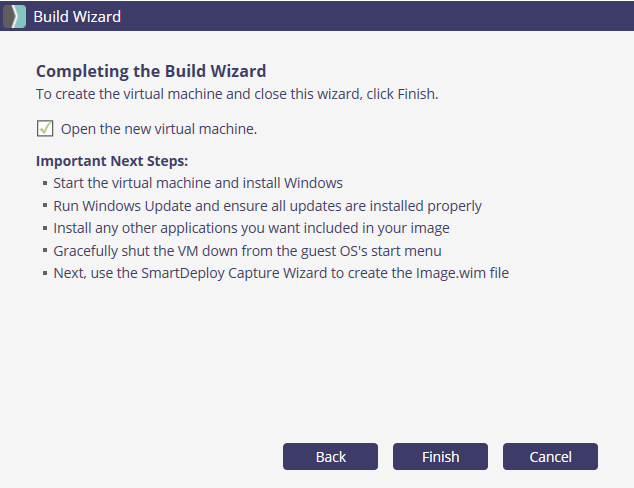This screenshot has width=634, height=488.
Task: Click the bullet marker before 'Install any other applications'
Action: pos(46,229)
